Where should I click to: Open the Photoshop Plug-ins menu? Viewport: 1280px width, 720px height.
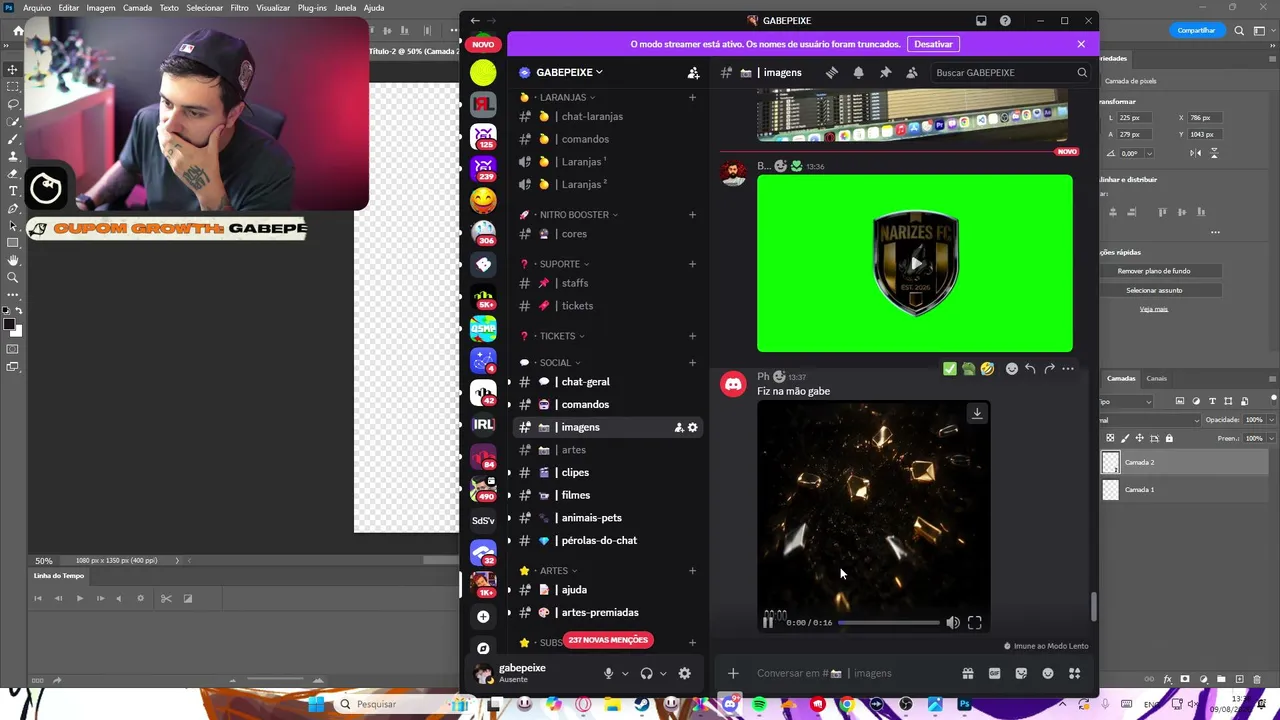(312, 7)
